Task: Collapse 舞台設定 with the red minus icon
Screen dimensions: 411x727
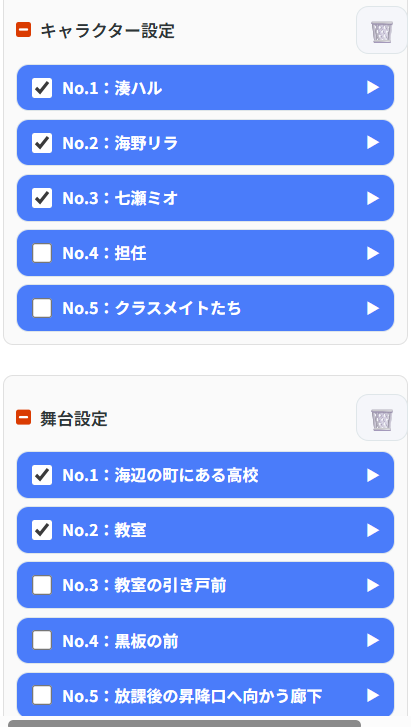Action: click(24, 418)
